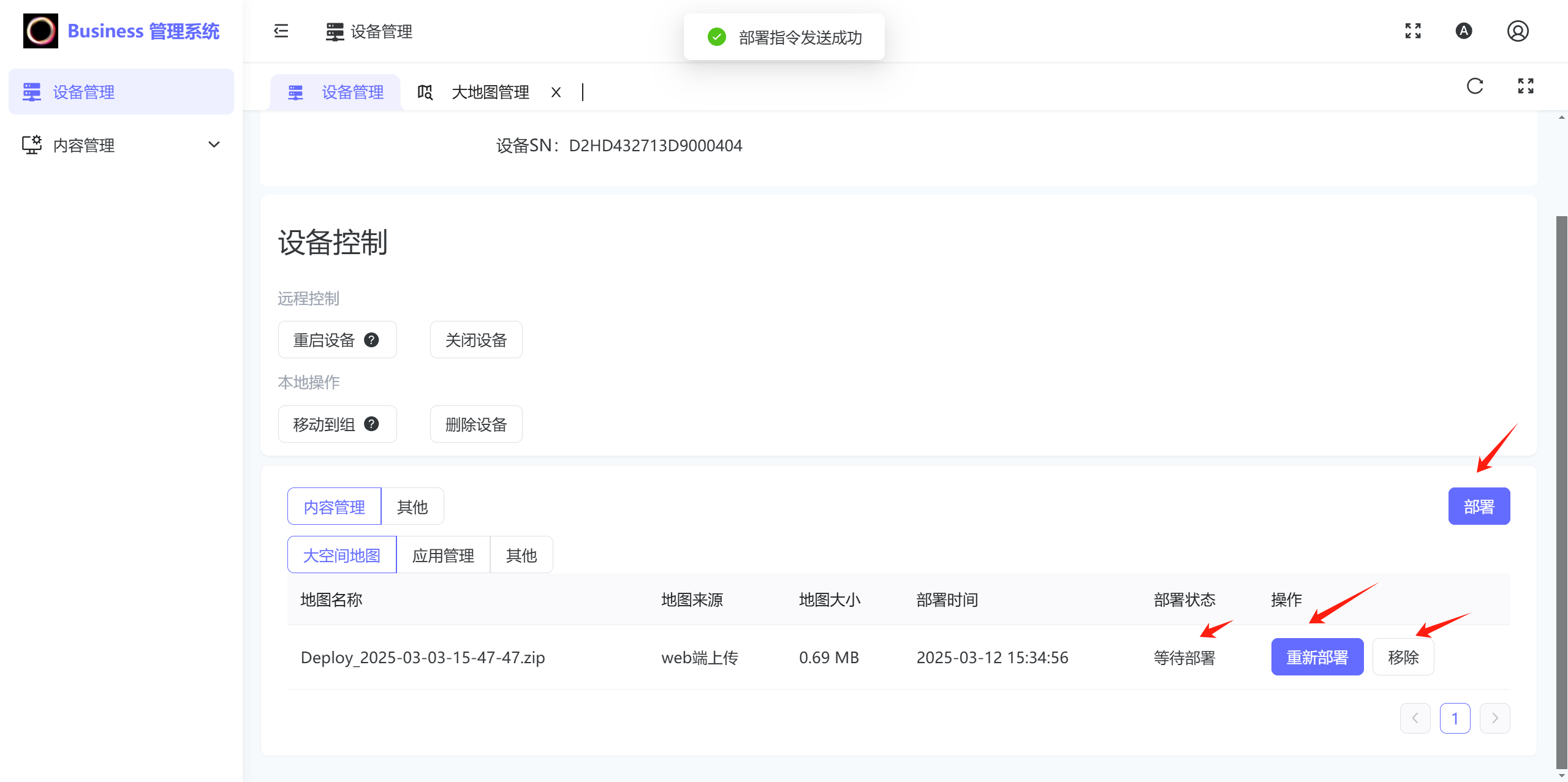
Task: Click the Business logo image
Action: tap(40, 31)
